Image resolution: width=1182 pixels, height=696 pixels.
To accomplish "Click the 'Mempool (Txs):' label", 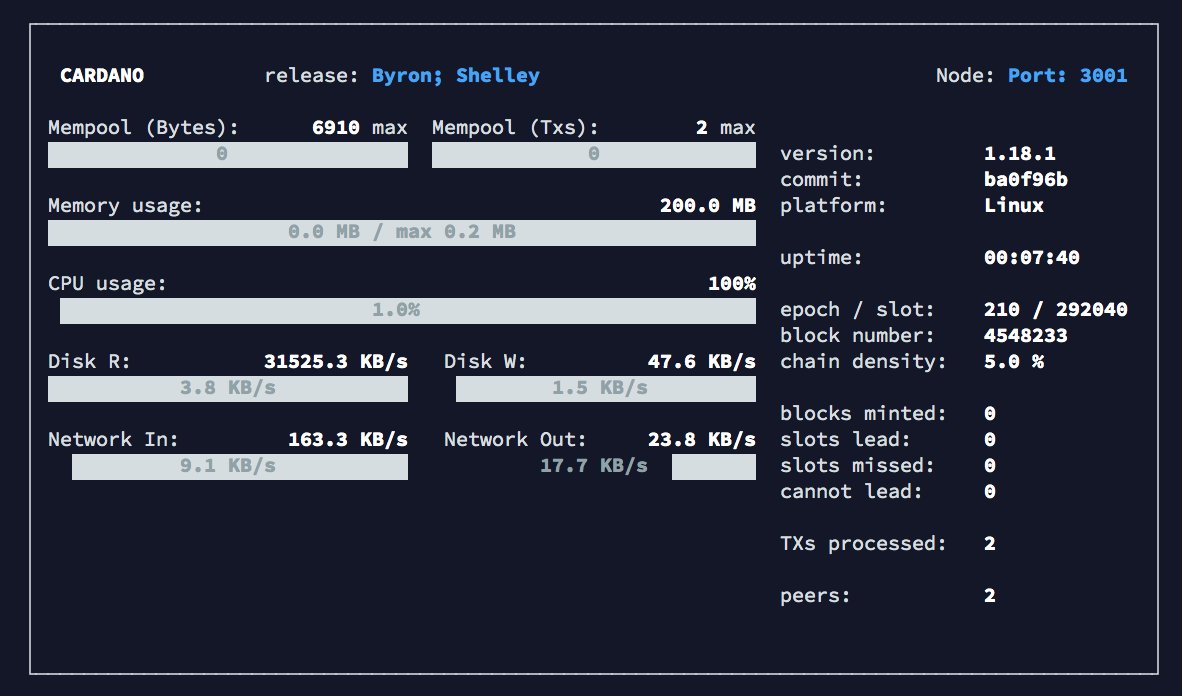I will point(516,127).
